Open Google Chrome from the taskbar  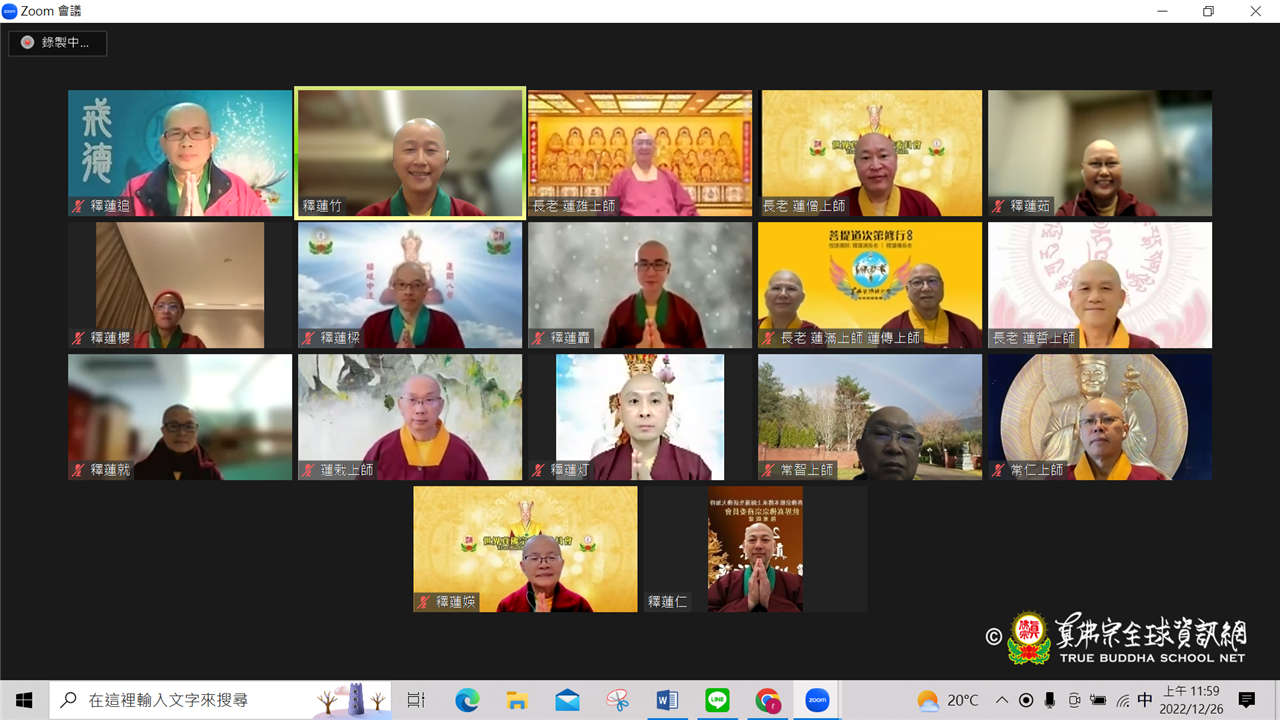pyautogui.click(x=767, y=700)
